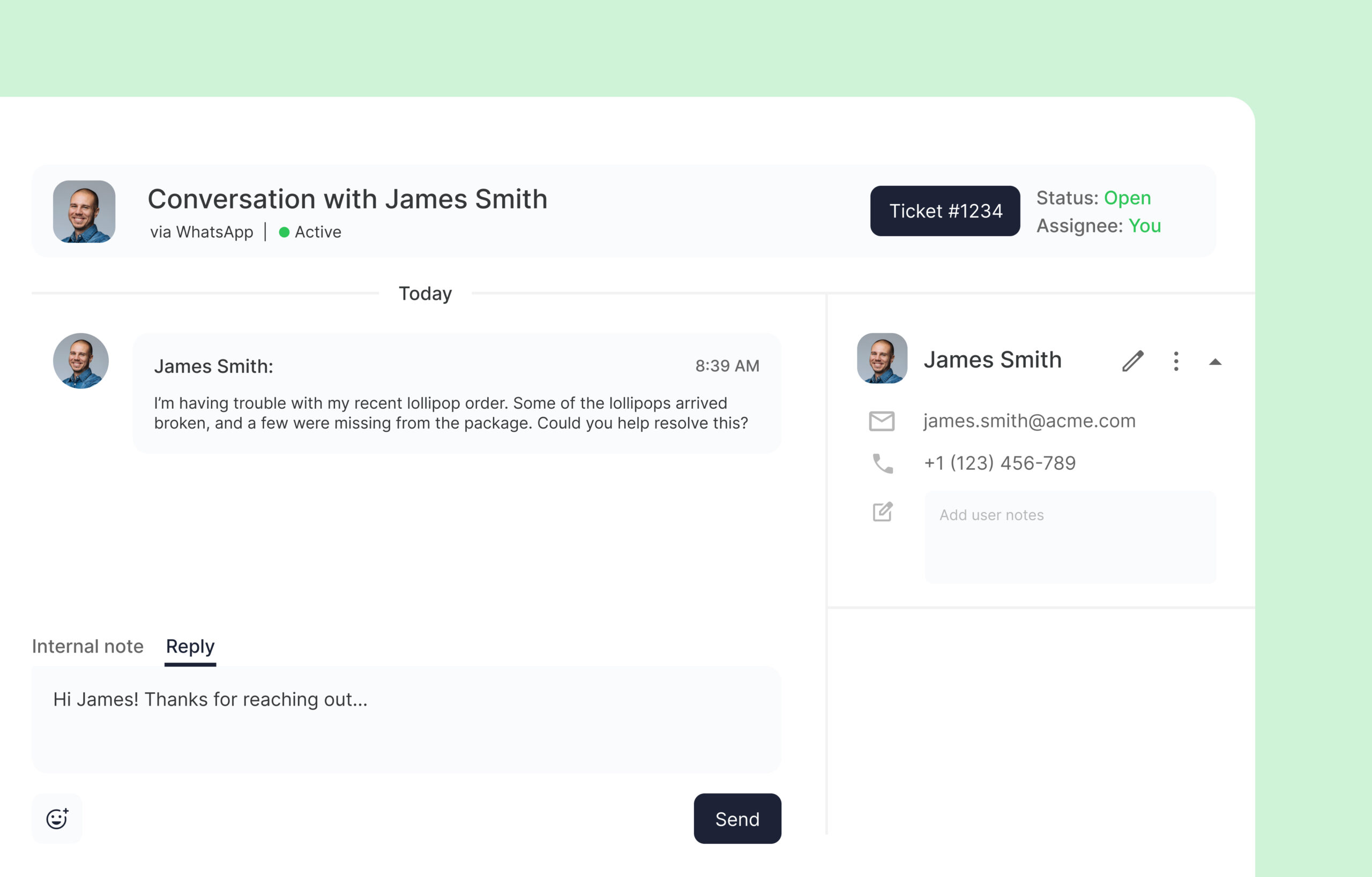The image size is (1372, 877).
Task: Click the phone handset icon
Action: tap(883, 463)
